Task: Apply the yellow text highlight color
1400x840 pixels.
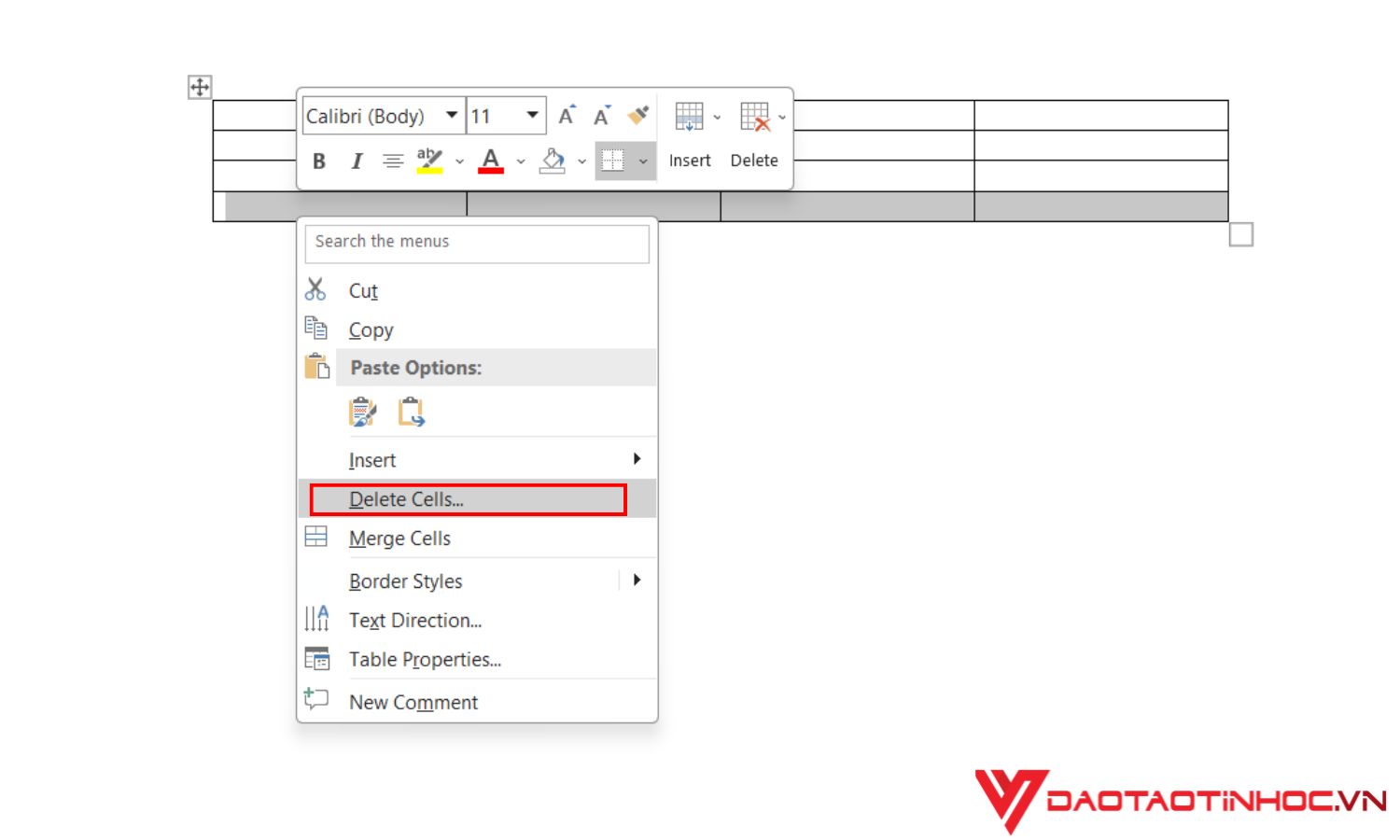Action: click(429, 161)
